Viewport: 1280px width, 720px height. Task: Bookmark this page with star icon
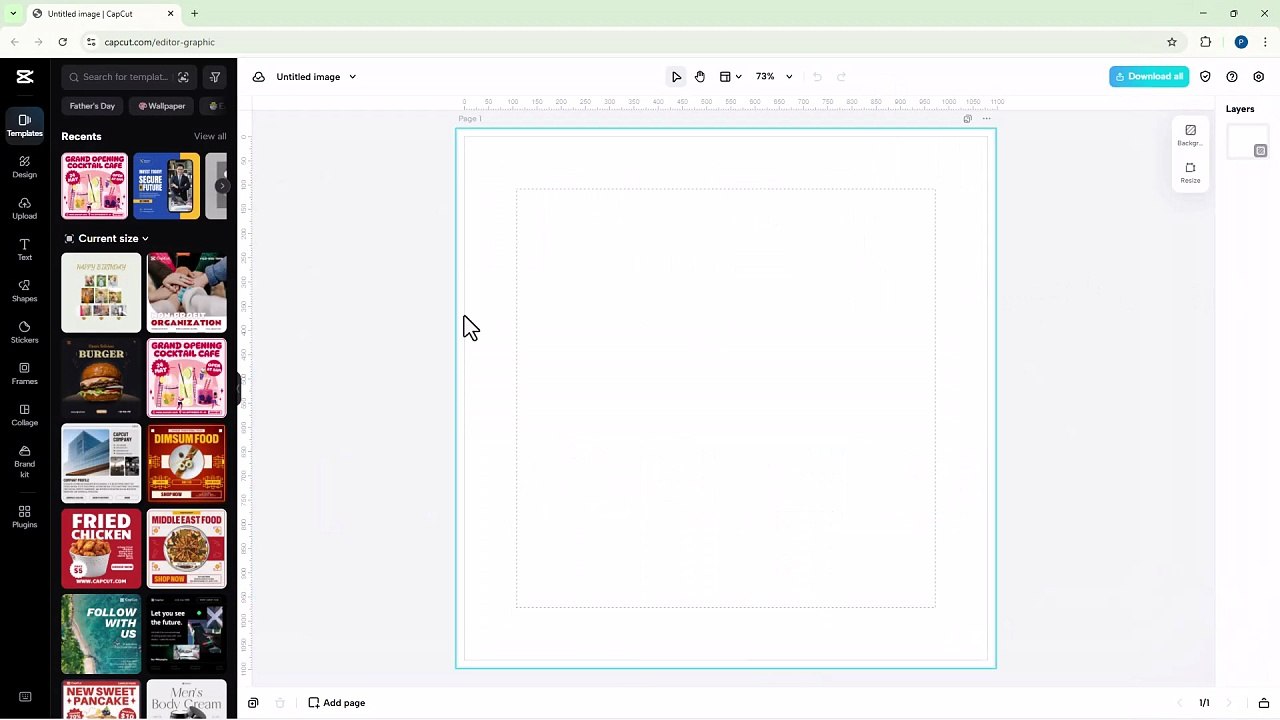click(x=1172, y=42)
